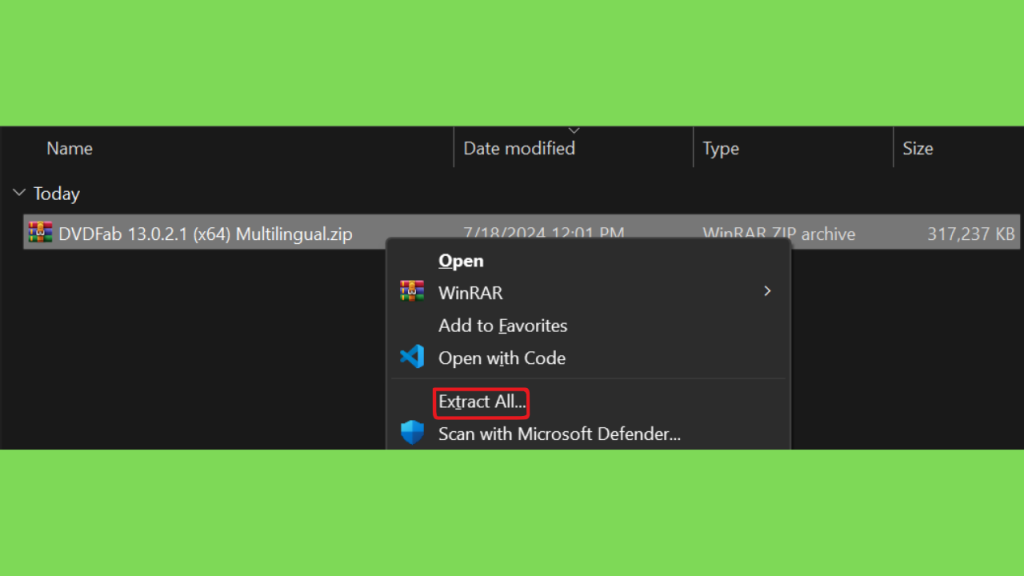The width and height of the screenshot is (1024, 576).
Task: Collapse the Today group chevron
Action: (19, 193)
